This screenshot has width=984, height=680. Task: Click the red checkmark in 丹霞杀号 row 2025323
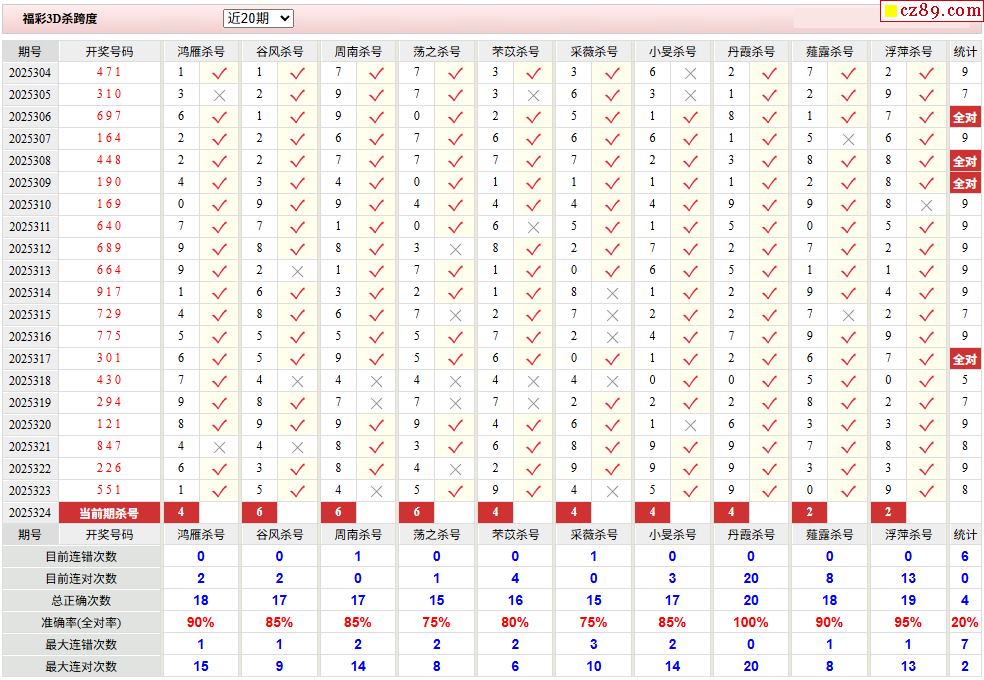coord(769,491)
